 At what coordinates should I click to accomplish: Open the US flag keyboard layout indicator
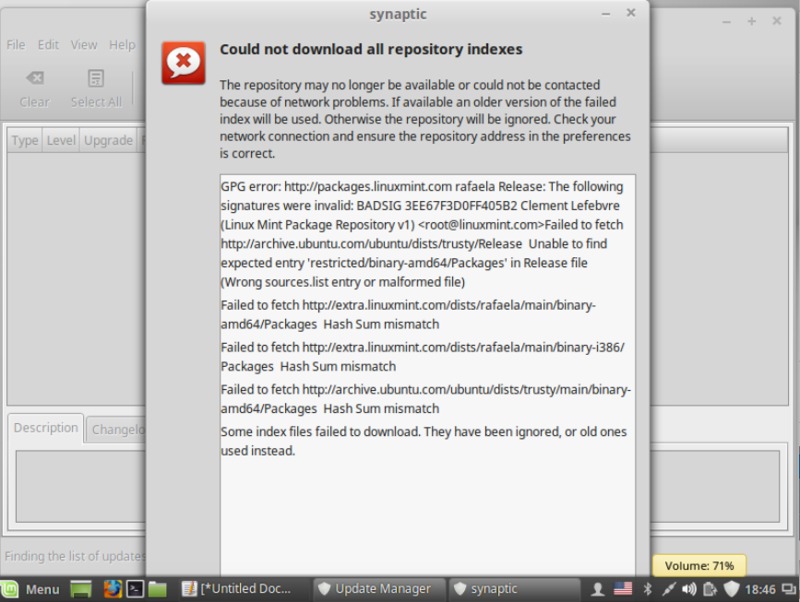(623, 589)
